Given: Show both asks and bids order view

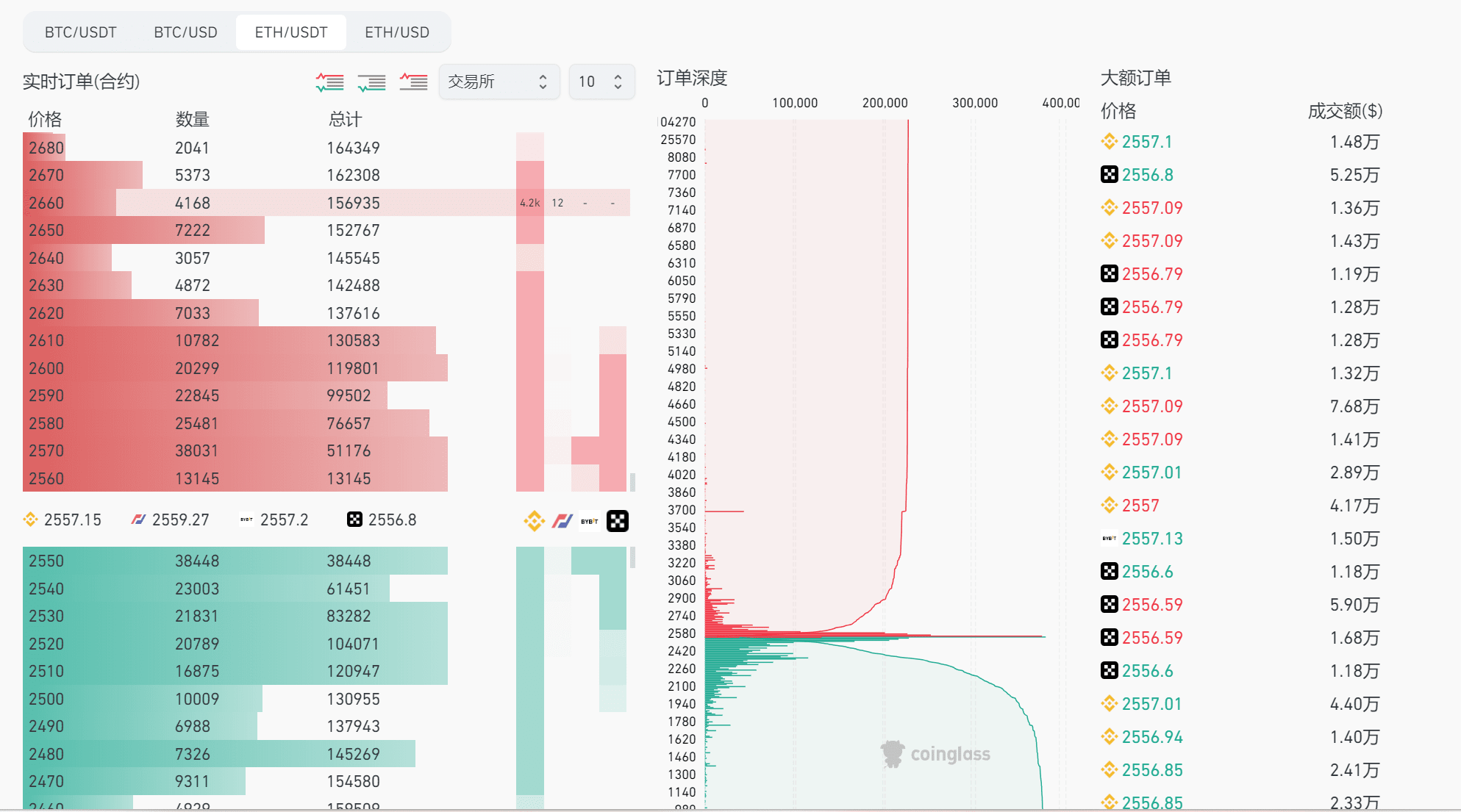Looking at the screenshot, I should [329, 82].
